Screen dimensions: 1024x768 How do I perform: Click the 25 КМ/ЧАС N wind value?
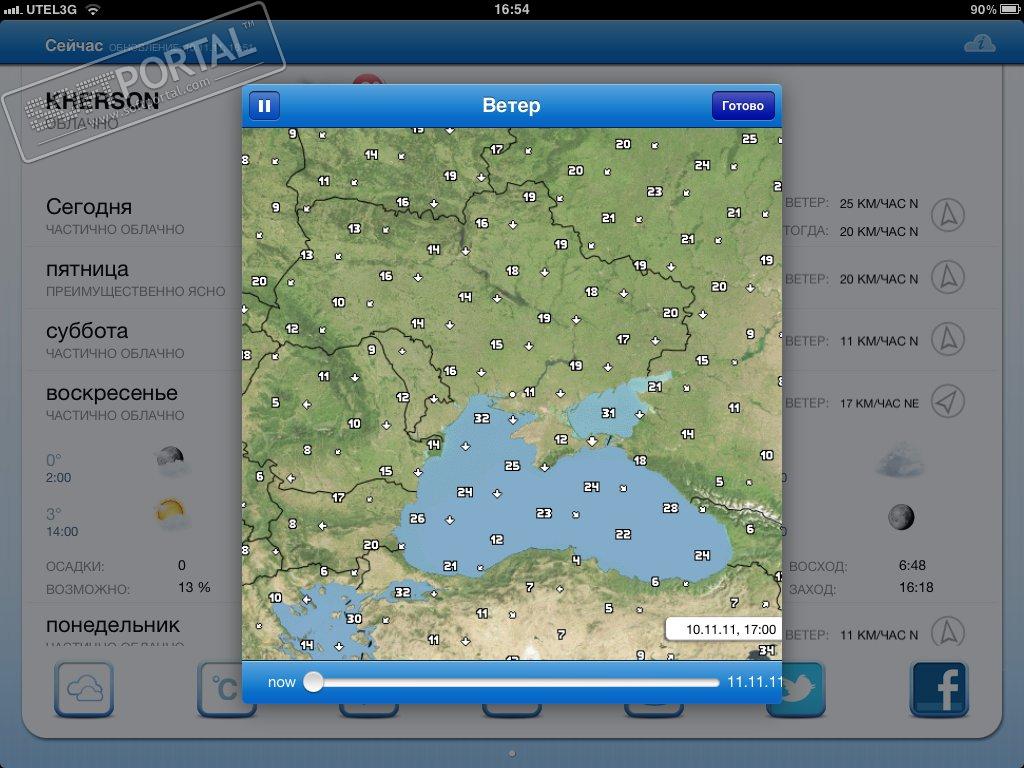pos(879,204)
